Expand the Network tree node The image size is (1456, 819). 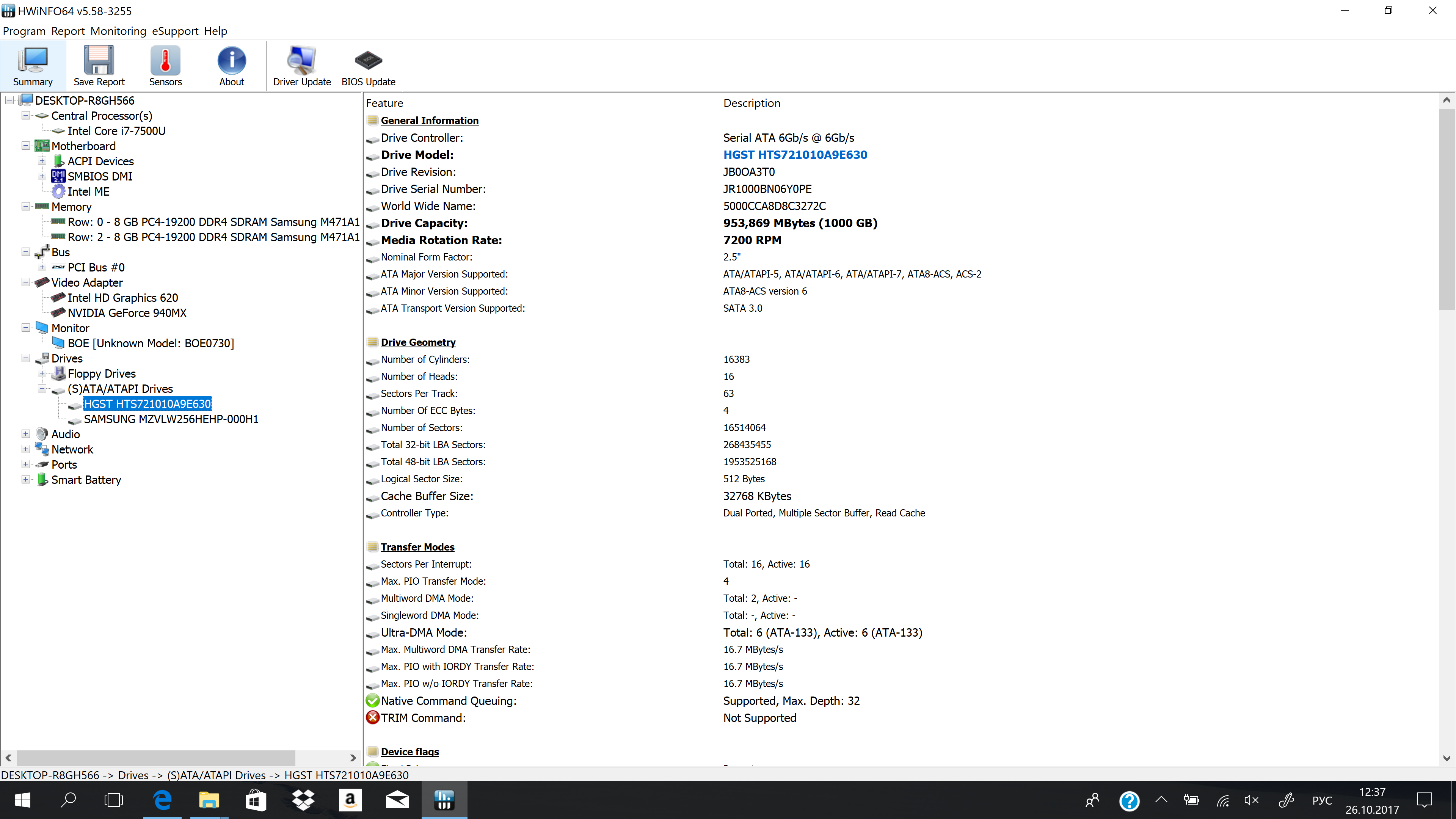point(26,449)
